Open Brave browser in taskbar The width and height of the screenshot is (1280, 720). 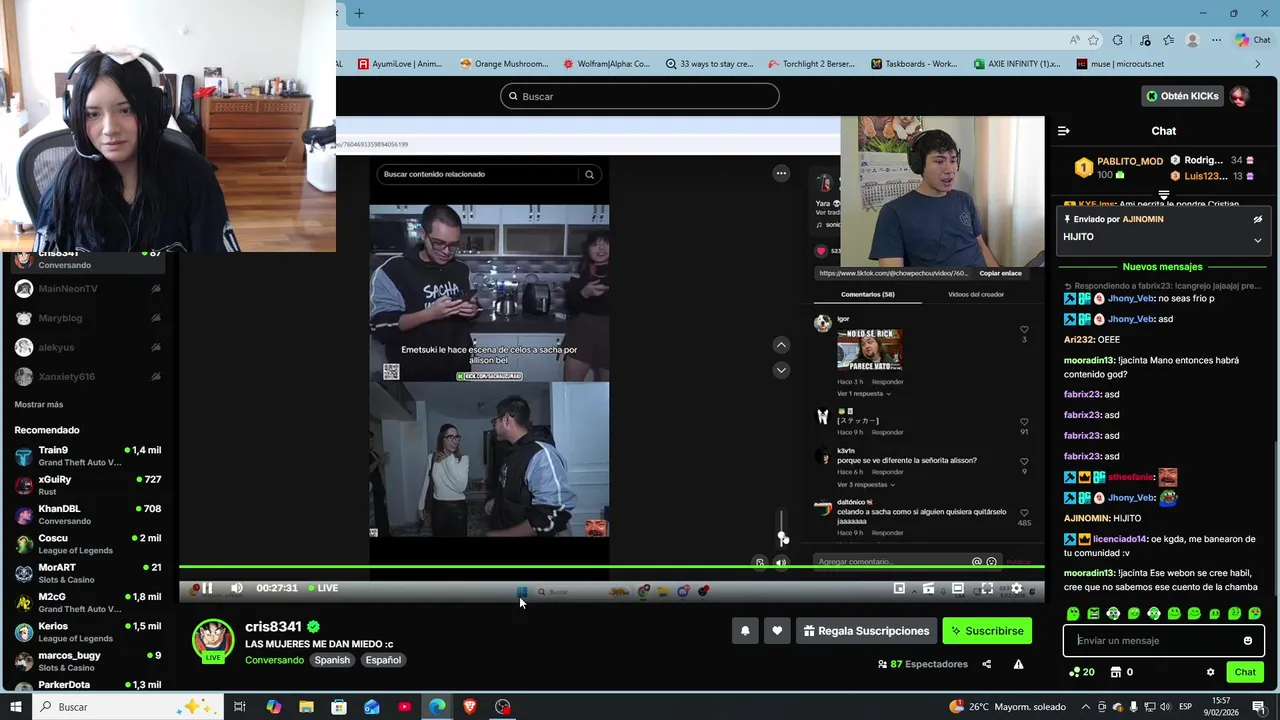tap(470, 707)
